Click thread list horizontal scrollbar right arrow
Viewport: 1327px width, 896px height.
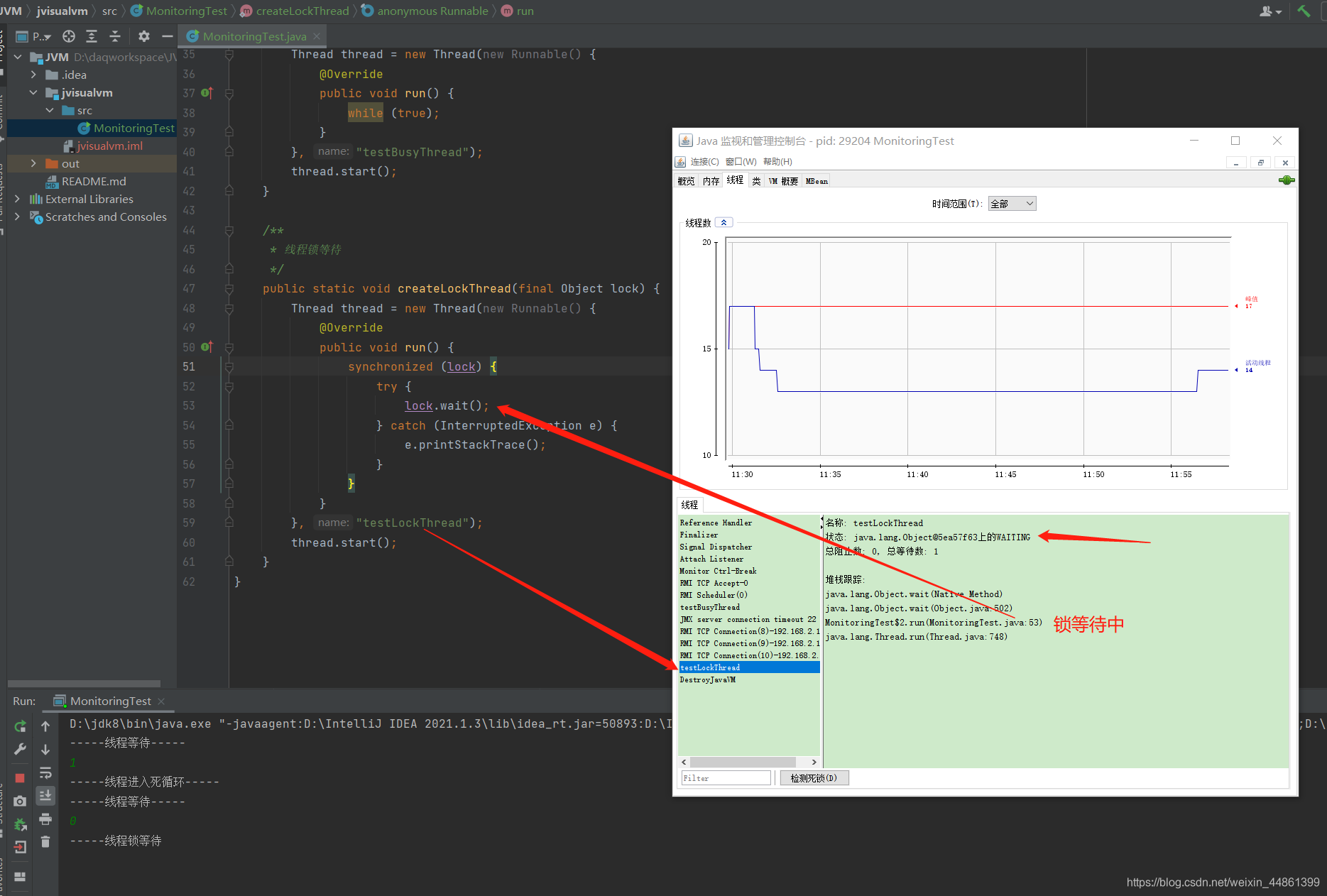pos(814,762)
